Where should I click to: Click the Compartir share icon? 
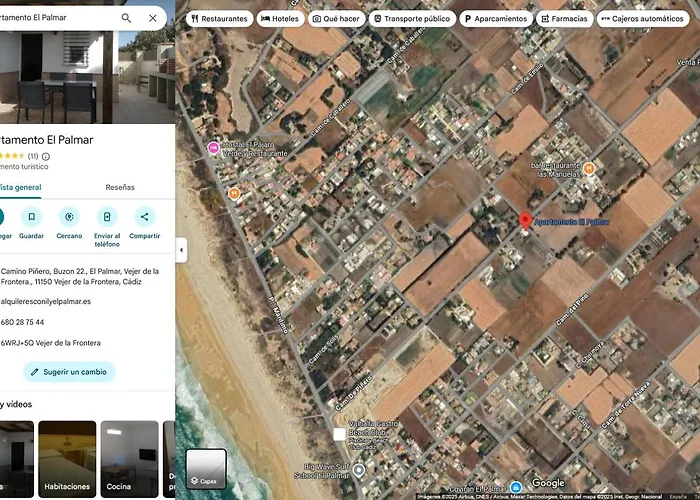pos(145,217)
